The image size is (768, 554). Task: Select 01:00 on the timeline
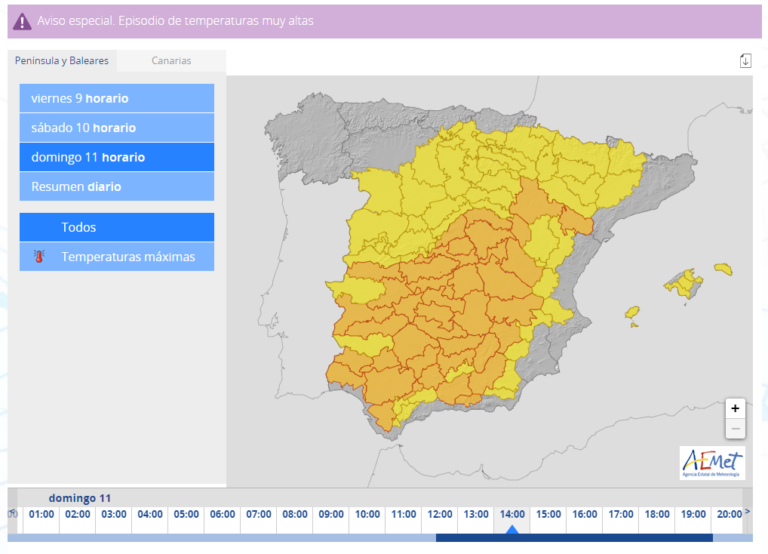[x=41, y=514]
